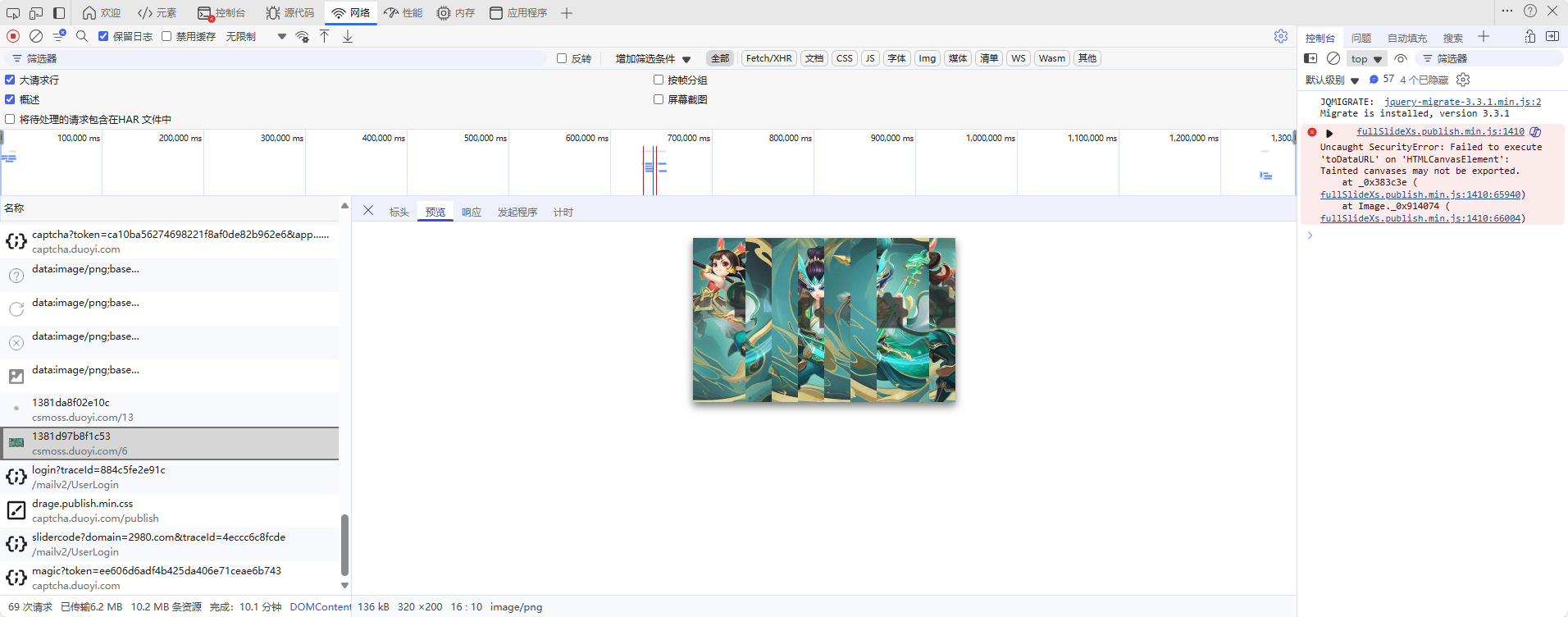This screenshot has width=1568, height=617.
Task: Enable Group by frame checkbox
Action: [659, 80]
